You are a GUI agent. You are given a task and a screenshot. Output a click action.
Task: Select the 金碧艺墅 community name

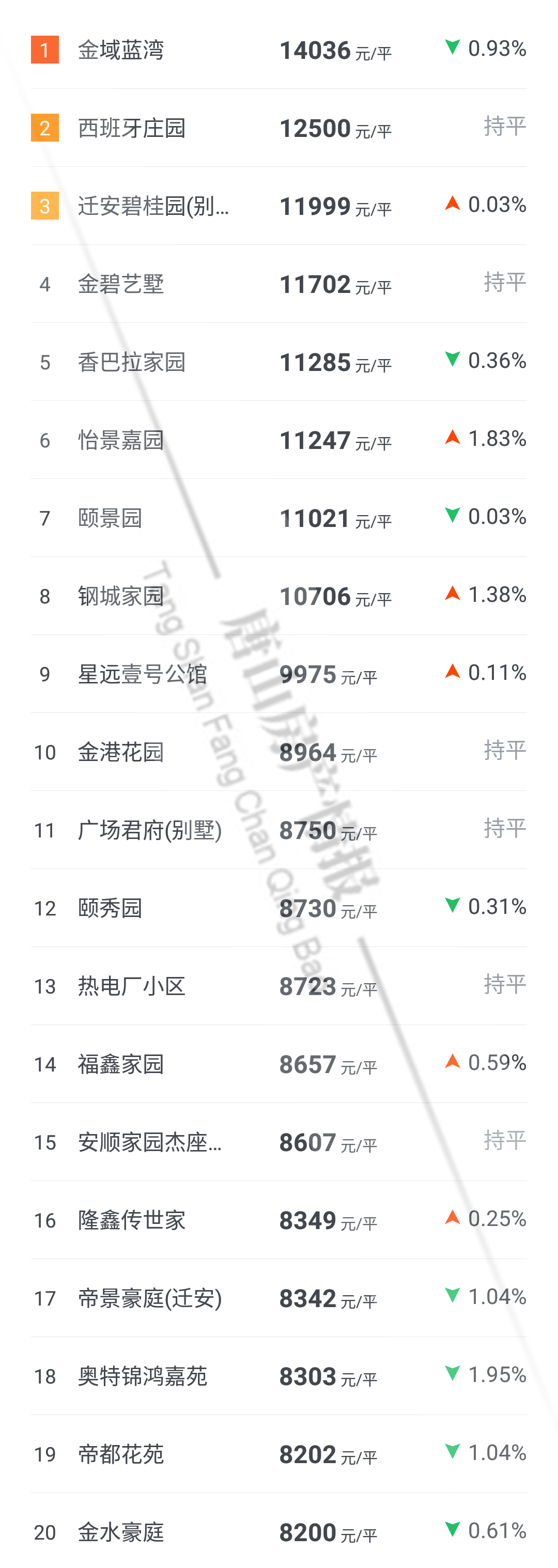pyautogui.click(x=120, y=284)
